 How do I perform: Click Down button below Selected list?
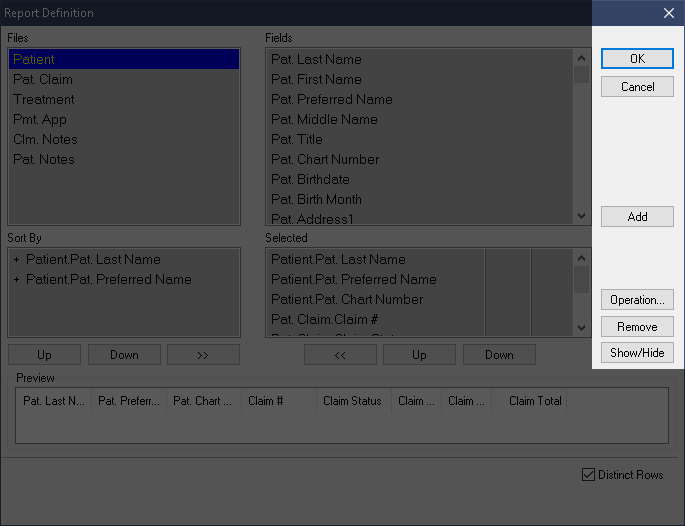499,355
